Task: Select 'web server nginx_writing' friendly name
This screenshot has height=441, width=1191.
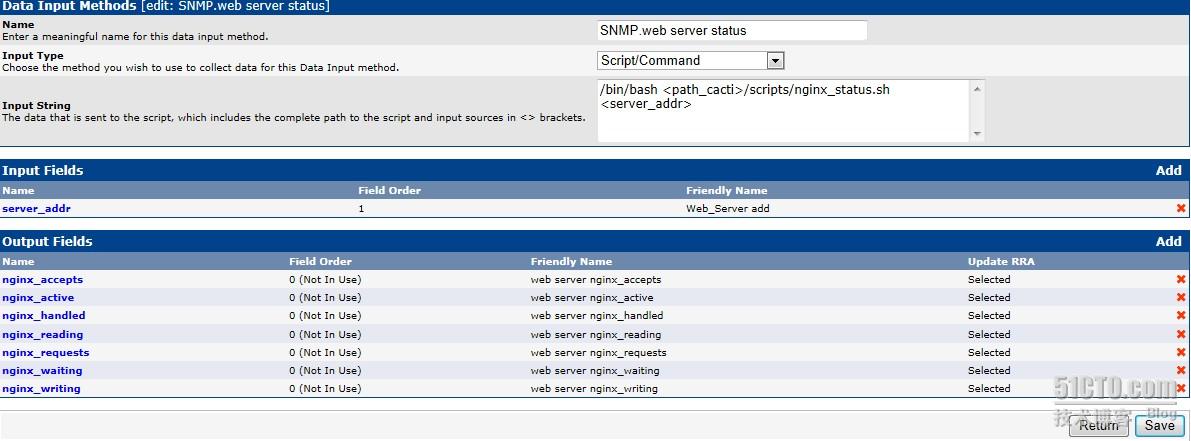Action: [x=594, y=389]
